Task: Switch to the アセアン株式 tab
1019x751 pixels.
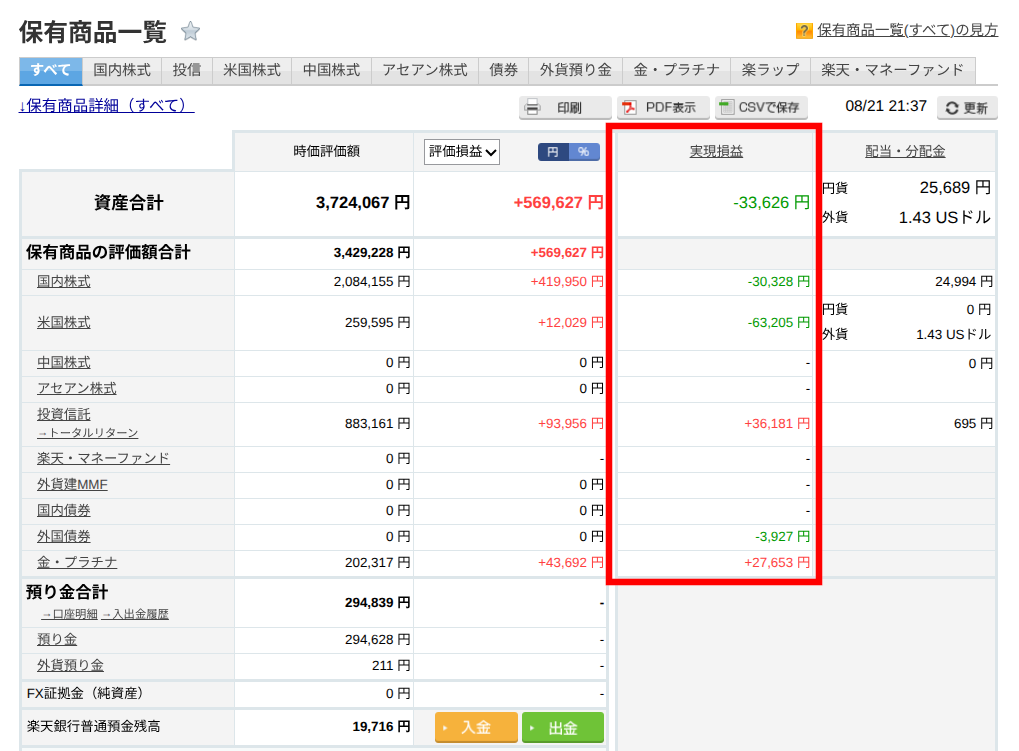Action: point(425,70)
